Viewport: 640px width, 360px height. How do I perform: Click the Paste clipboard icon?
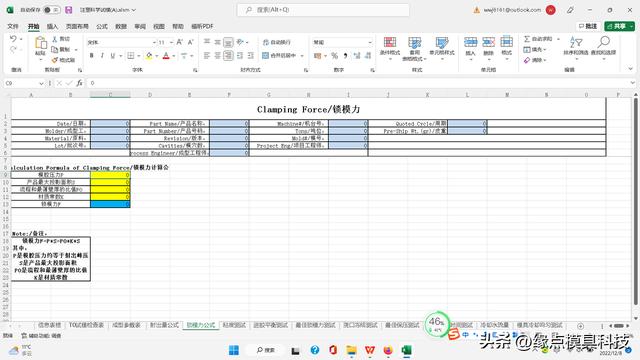(40, 43)
